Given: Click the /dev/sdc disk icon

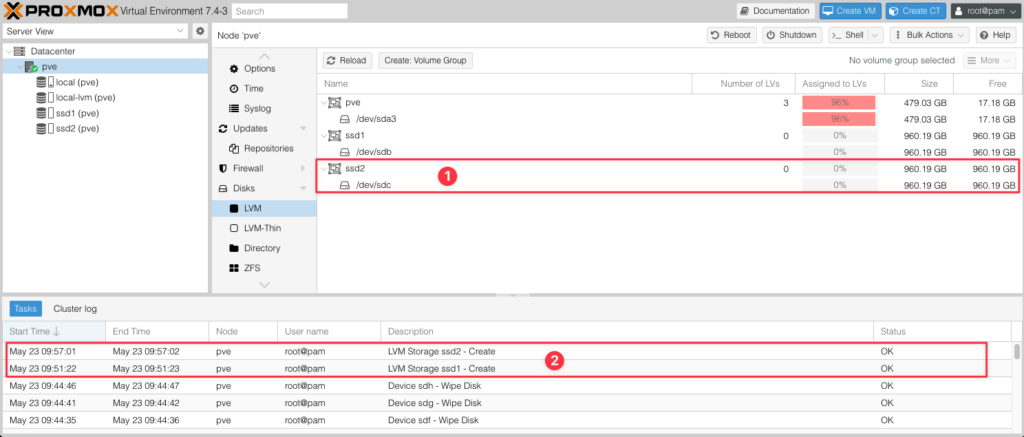Looking at the screenshot, I should click(345, 186).
